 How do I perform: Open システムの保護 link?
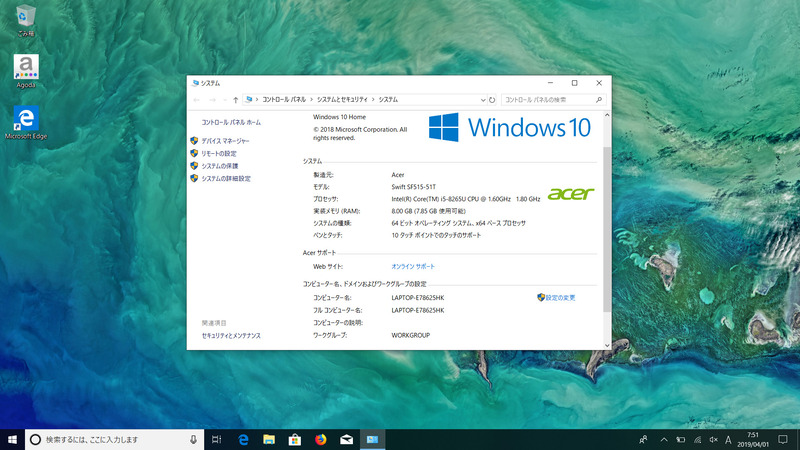pyautogui.click(x=220, y=166)
